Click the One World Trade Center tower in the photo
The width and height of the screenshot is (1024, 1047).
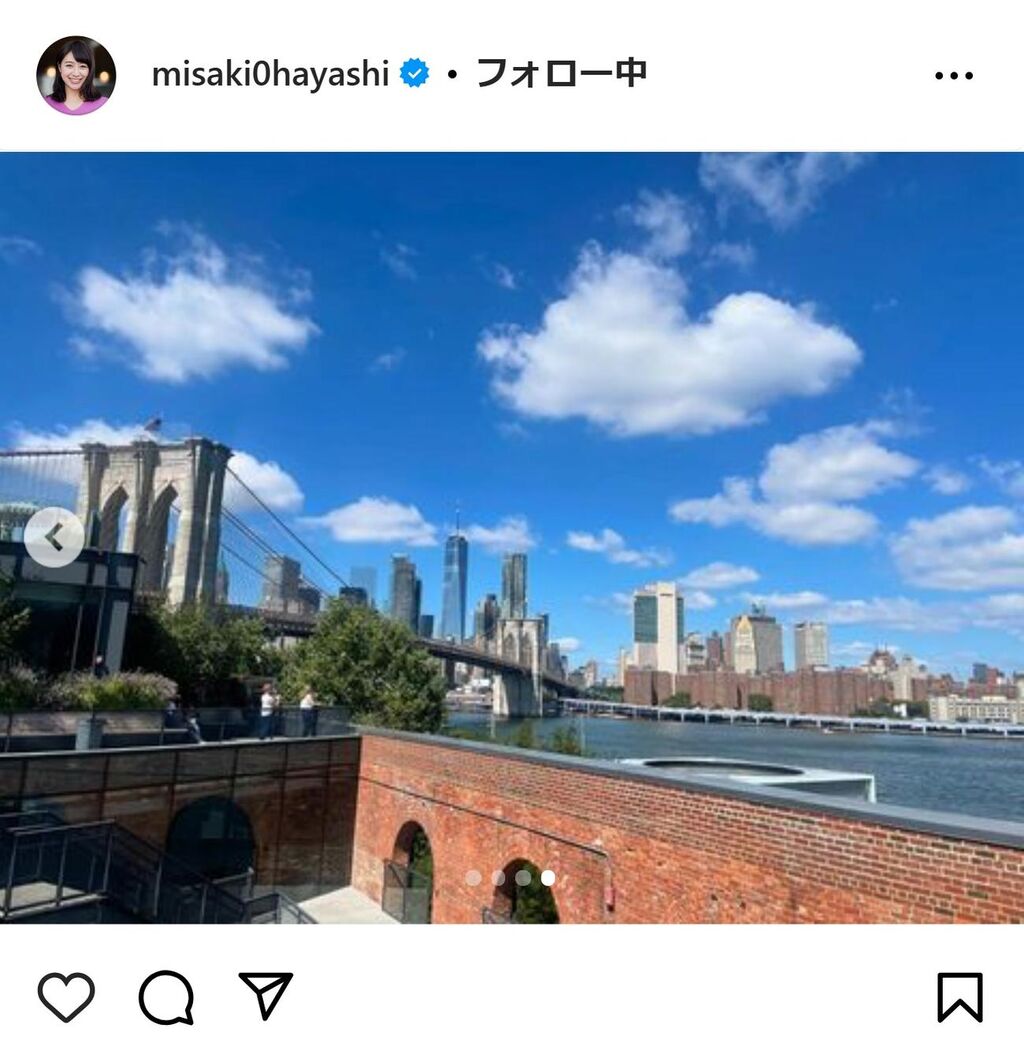click(455, 580)
